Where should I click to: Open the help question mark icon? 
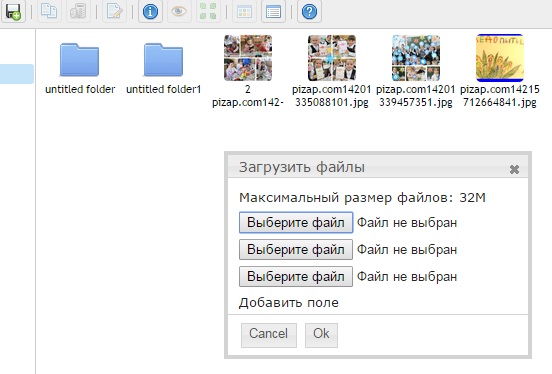[309, 12]
